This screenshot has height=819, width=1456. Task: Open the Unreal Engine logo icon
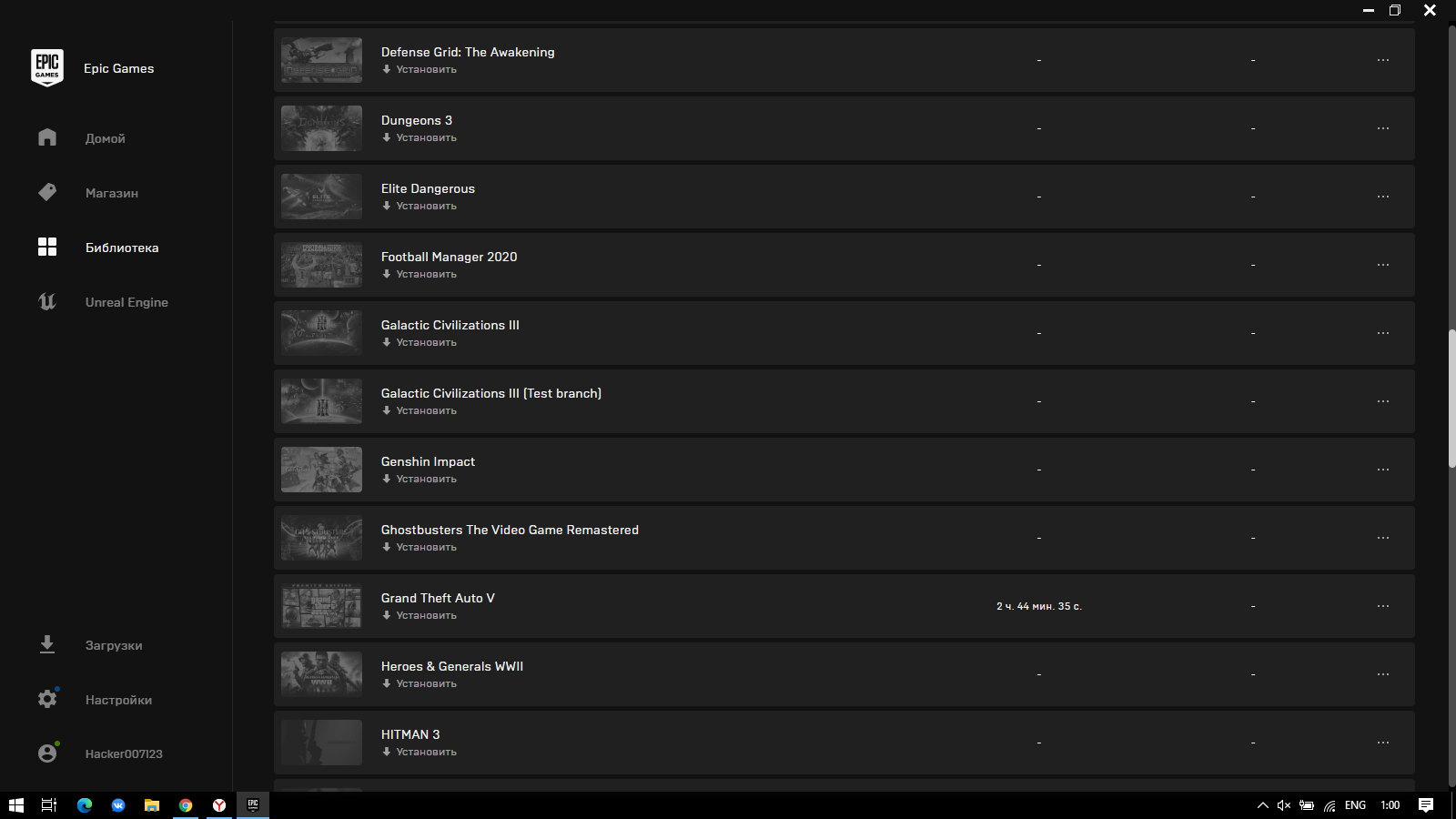click(47, 301)
